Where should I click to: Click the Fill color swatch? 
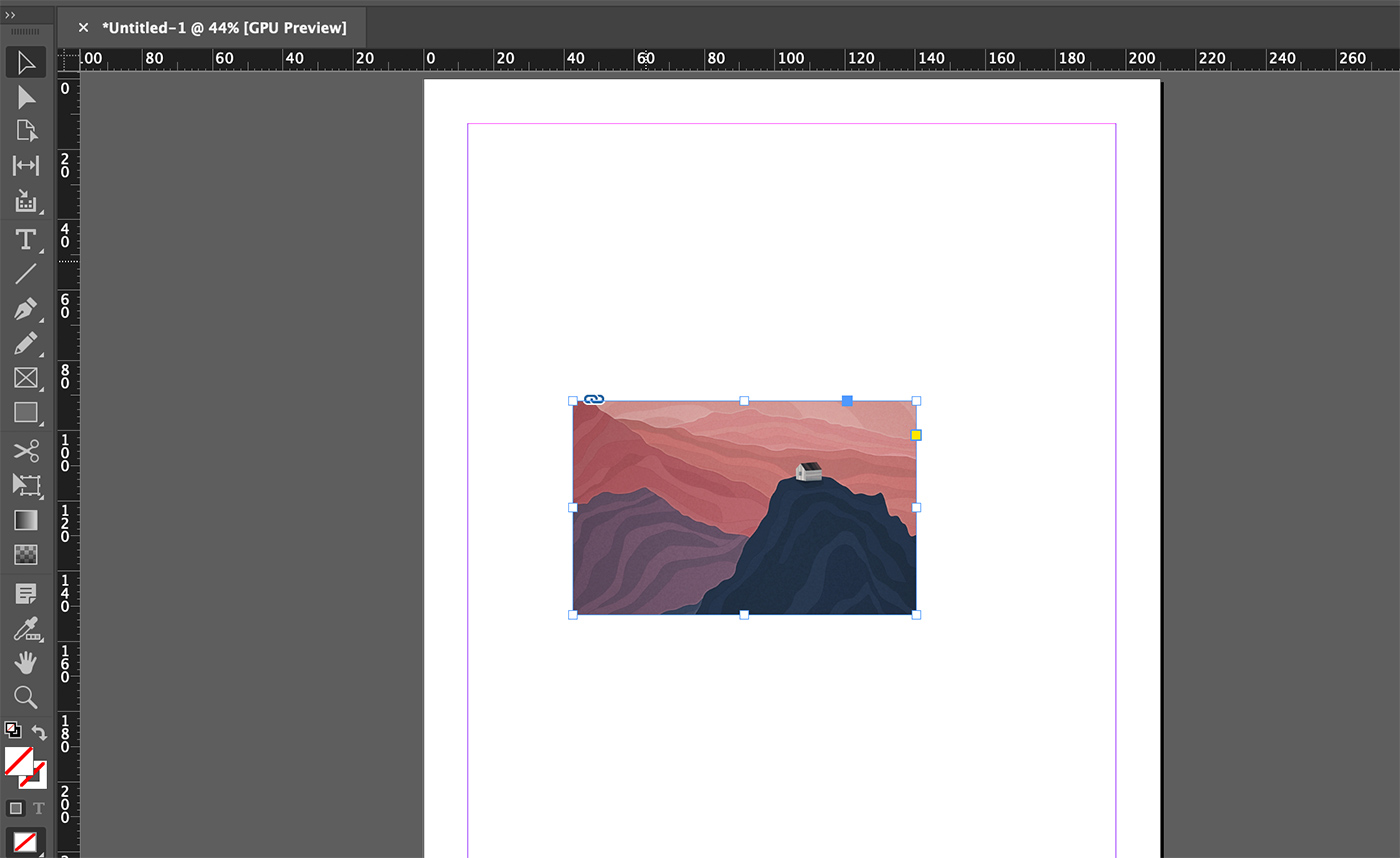19,762
